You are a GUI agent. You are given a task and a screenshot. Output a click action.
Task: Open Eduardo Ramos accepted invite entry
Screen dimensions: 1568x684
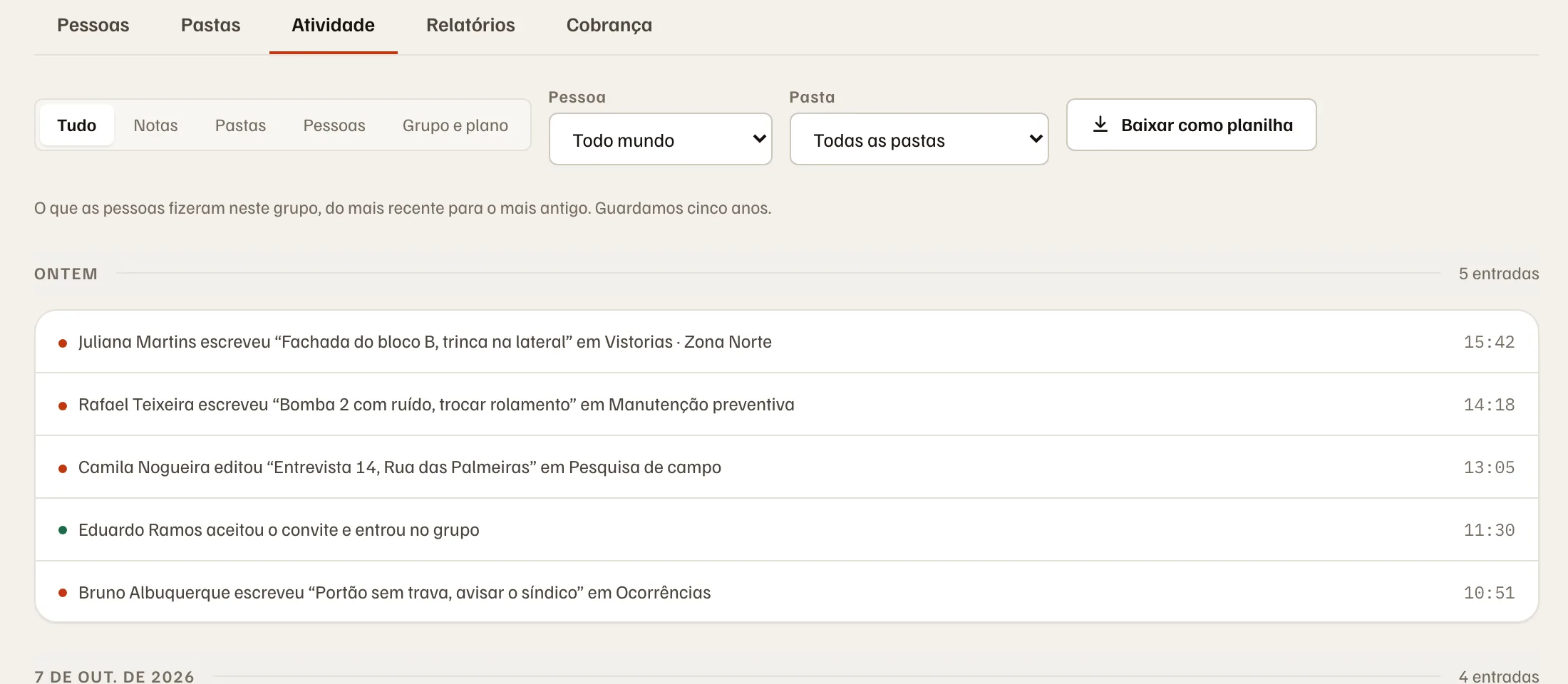(x=787, y=530)
